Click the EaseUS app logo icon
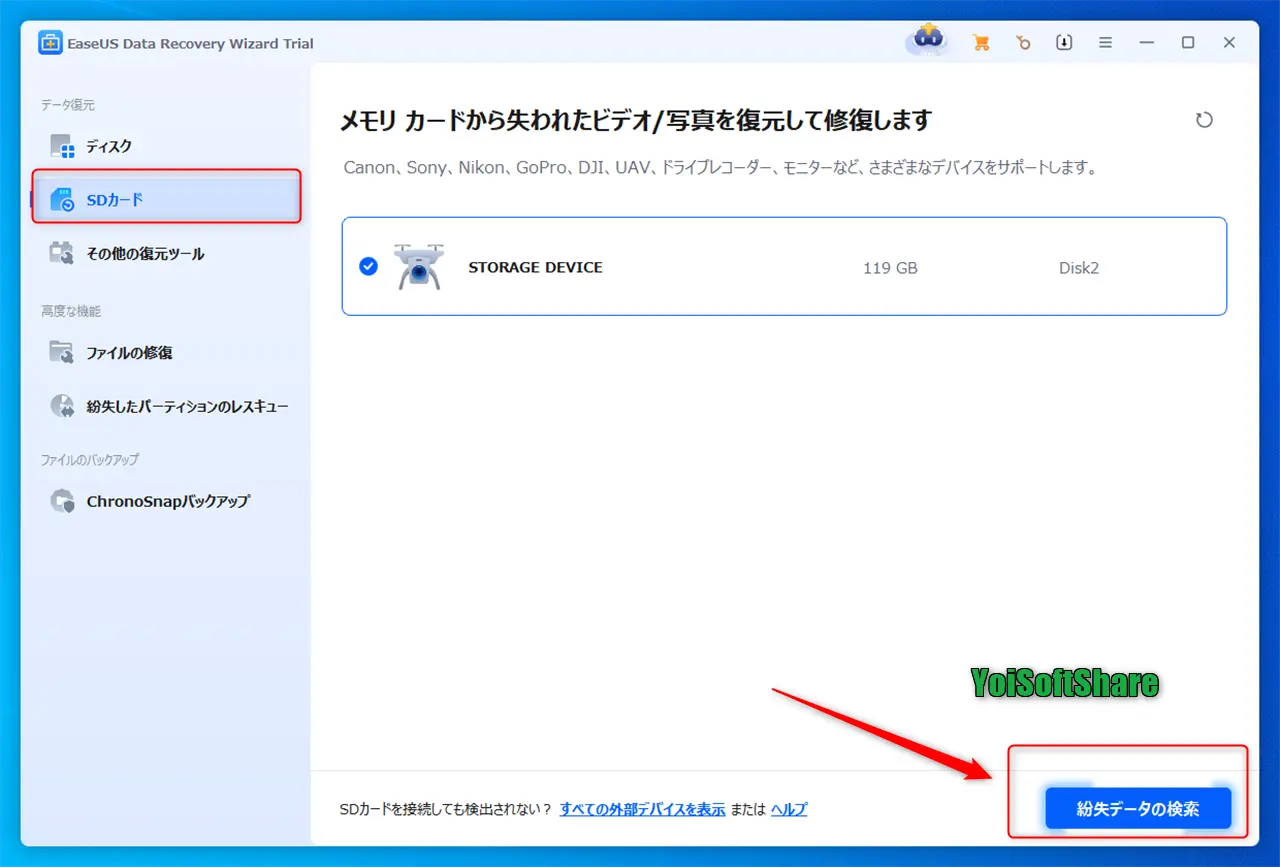The image size is (1280, 867). (x=50, y=43)
